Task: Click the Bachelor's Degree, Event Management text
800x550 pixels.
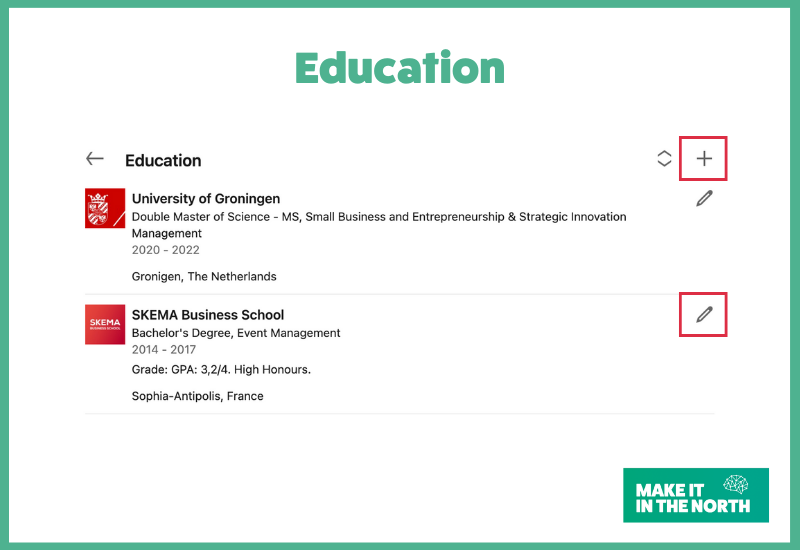Action: pyautogui.click(x=236, y=333)
